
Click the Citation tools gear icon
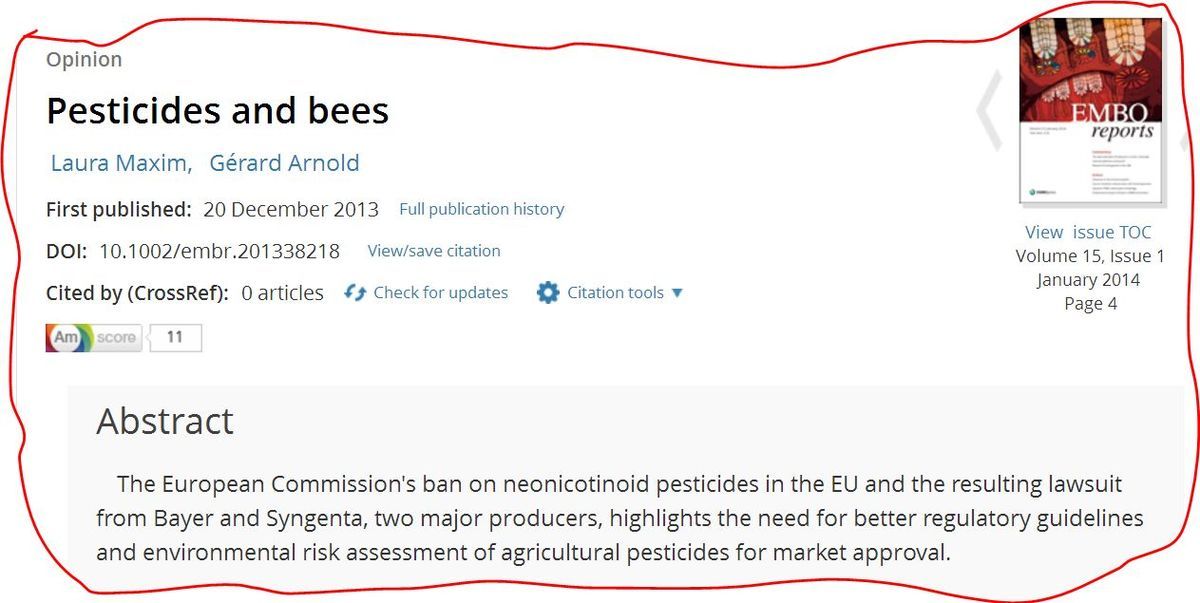548,293
